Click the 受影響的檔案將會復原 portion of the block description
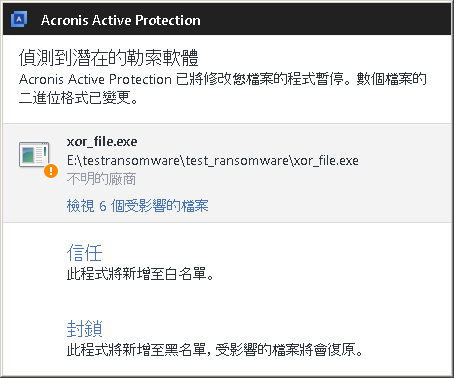454x378 pixels. coord(289,350)
